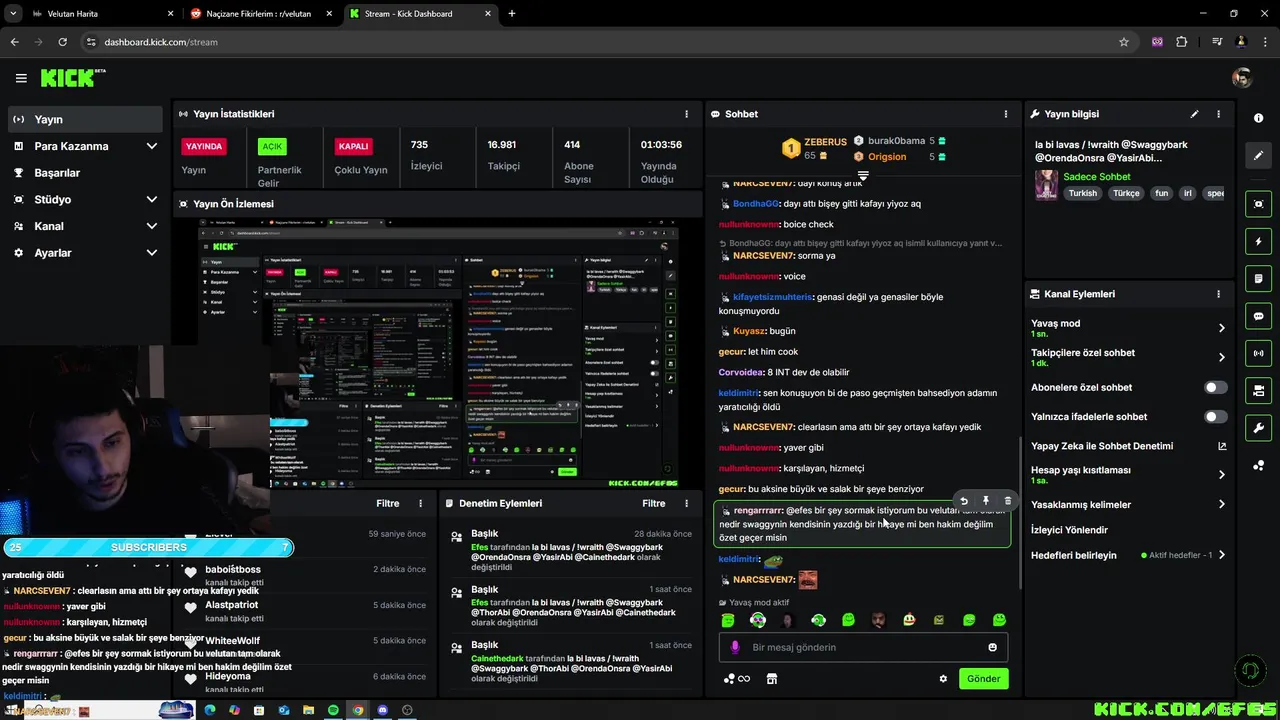Open Microsoft Edge from the taskbar
Screen dimensions: 1280x720
(x=210, y=710)
